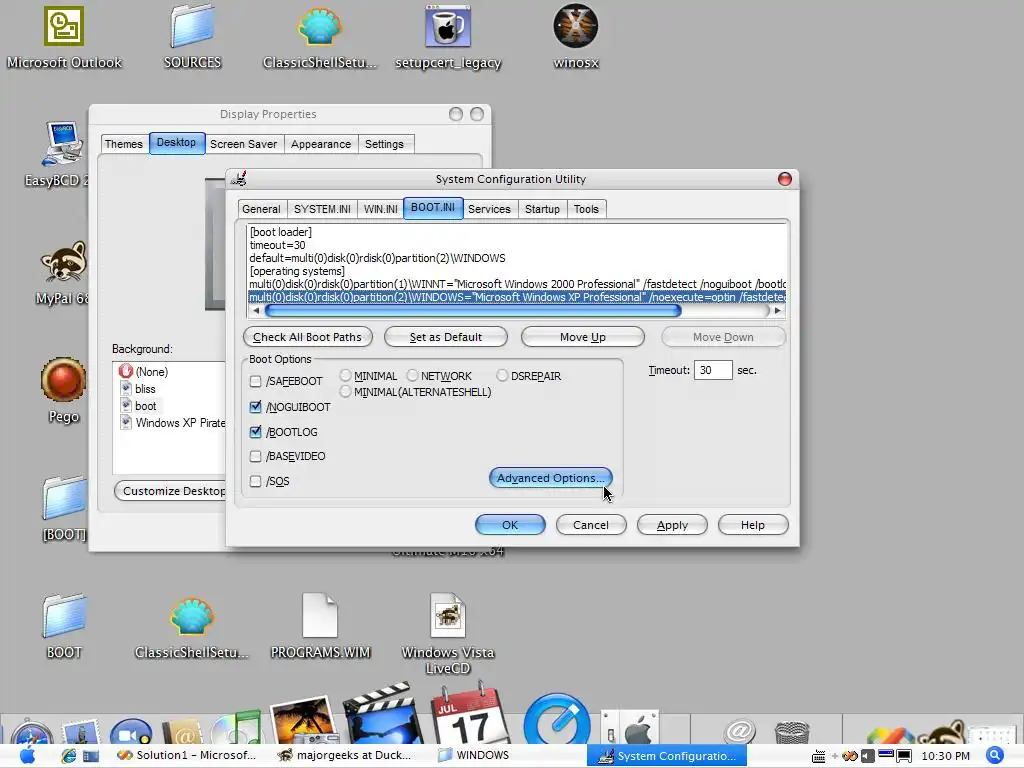
Task: Launch Internet Explorer from quick launch
Action: [x=69, y=756]
